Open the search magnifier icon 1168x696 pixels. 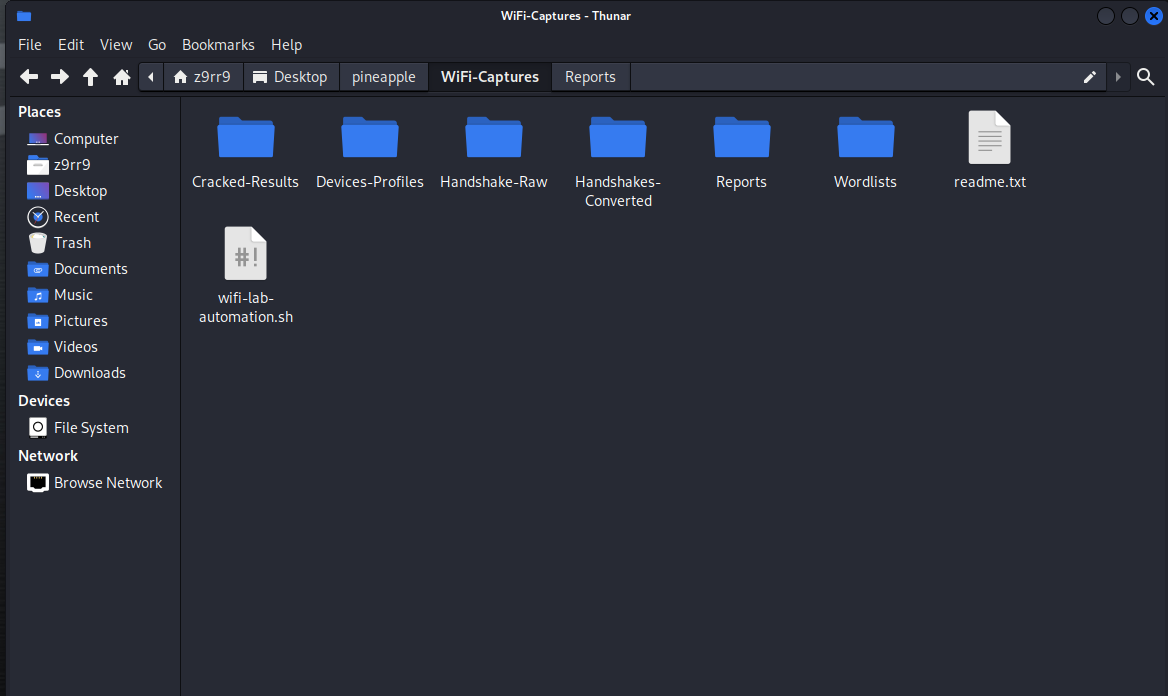point(1145,76)
